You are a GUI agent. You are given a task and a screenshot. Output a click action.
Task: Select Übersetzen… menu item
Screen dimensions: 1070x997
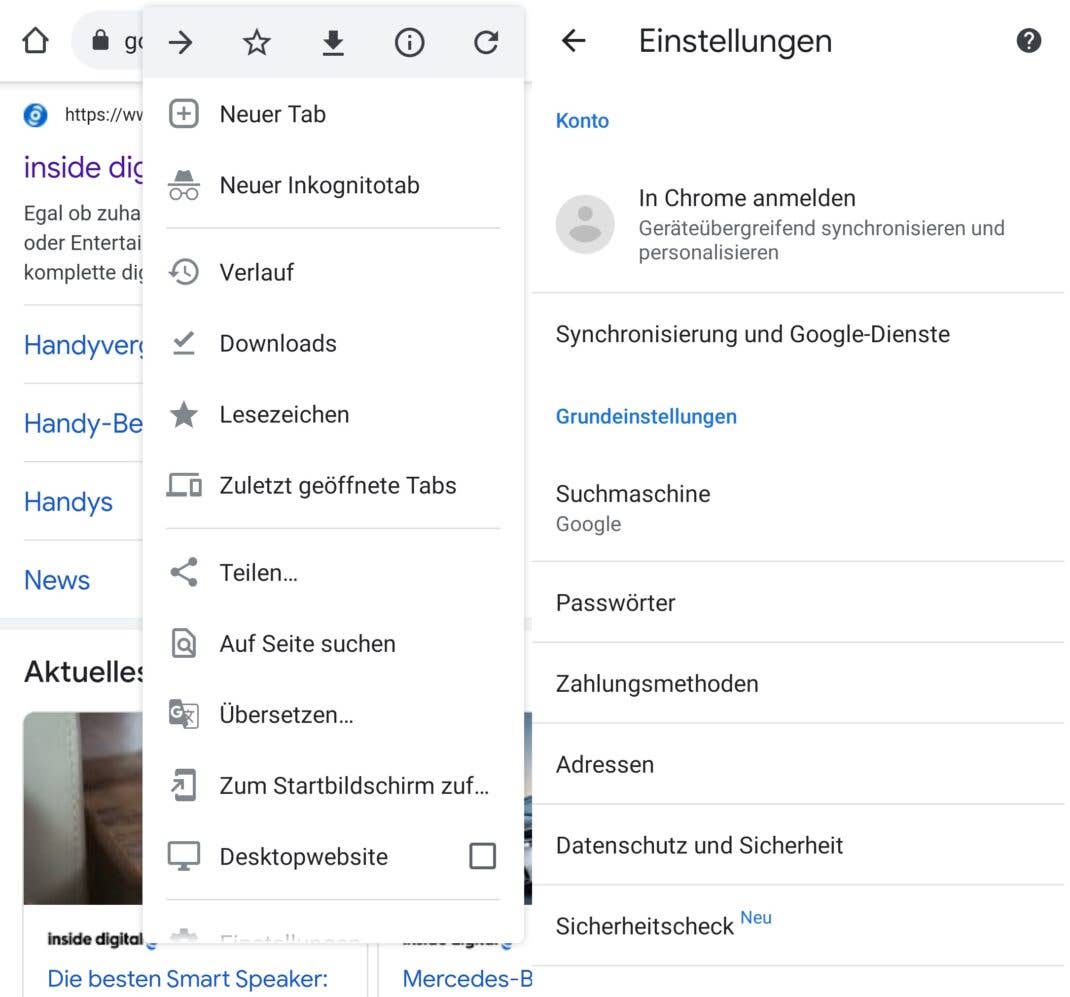[286, 715]
